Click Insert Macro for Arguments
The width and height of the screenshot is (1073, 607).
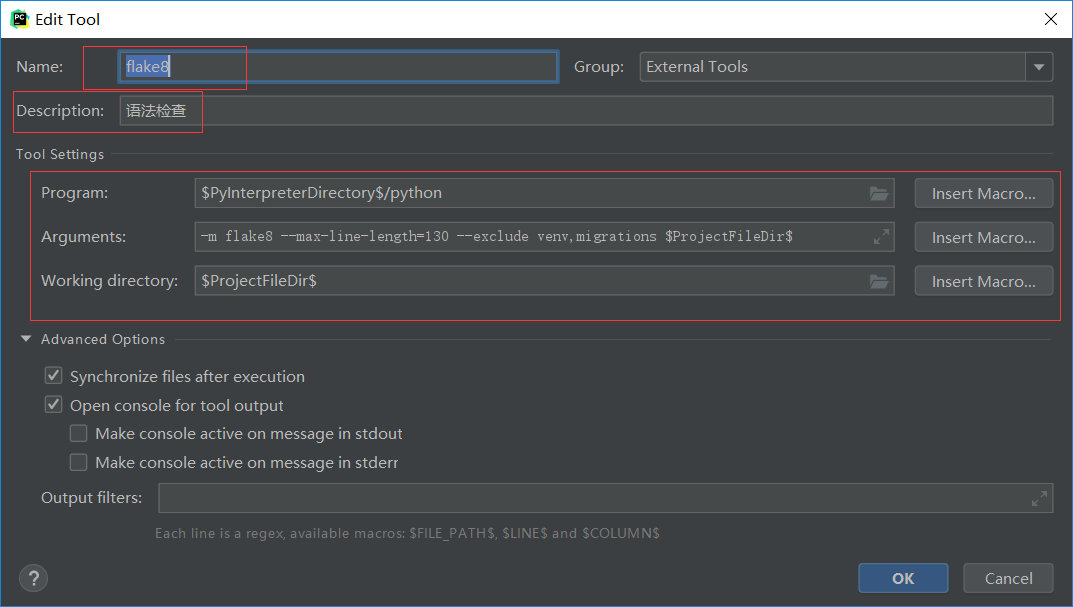[x=983, y=237]
